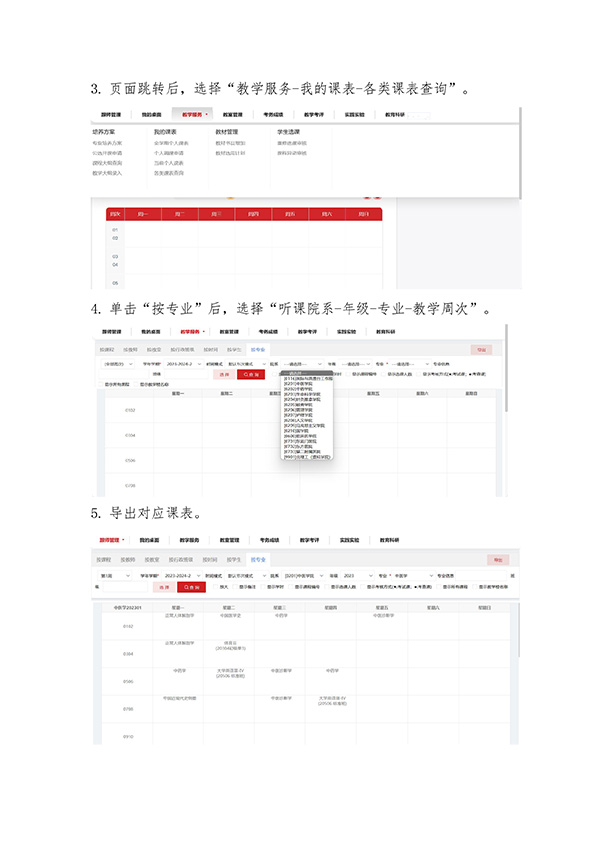The height and width of the screenshot is (848, 600).
Task: Click 教材管理 heading in step 3 menu
Action: 227,131
